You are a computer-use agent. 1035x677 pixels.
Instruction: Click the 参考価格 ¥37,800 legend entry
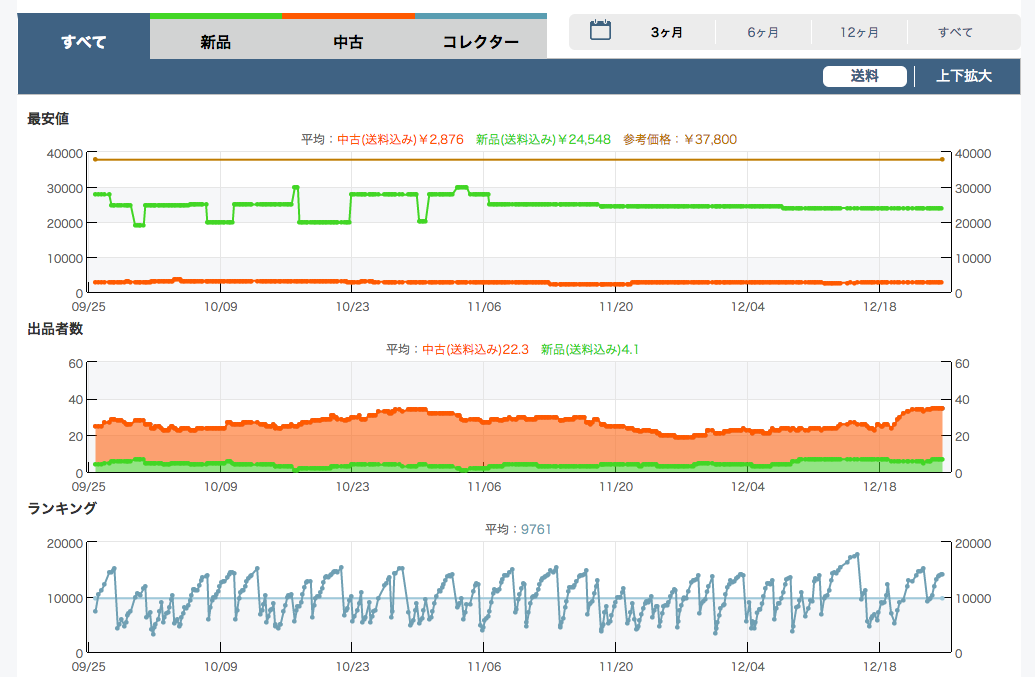679,139
